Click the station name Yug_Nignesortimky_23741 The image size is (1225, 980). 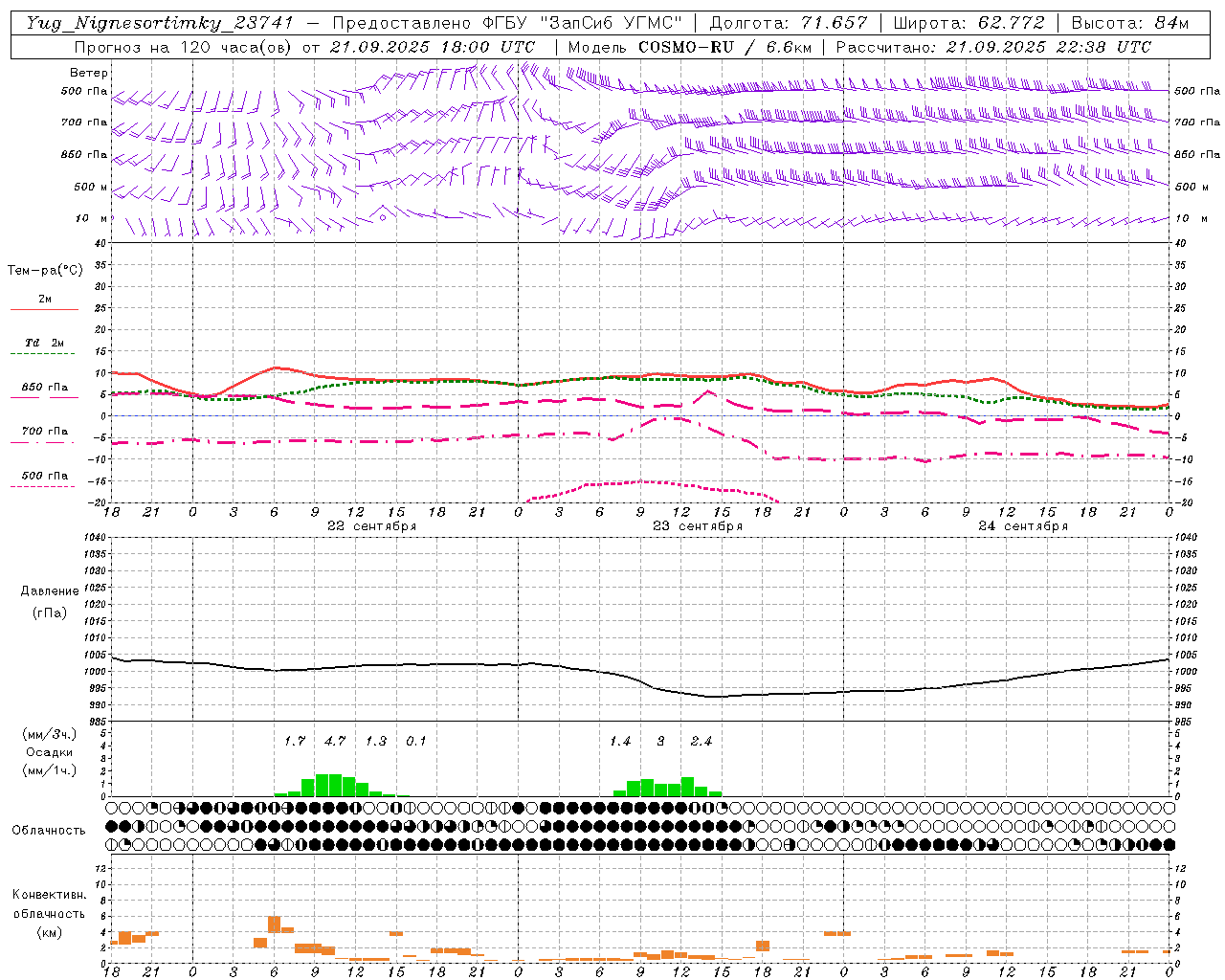[x=159, y=23]
